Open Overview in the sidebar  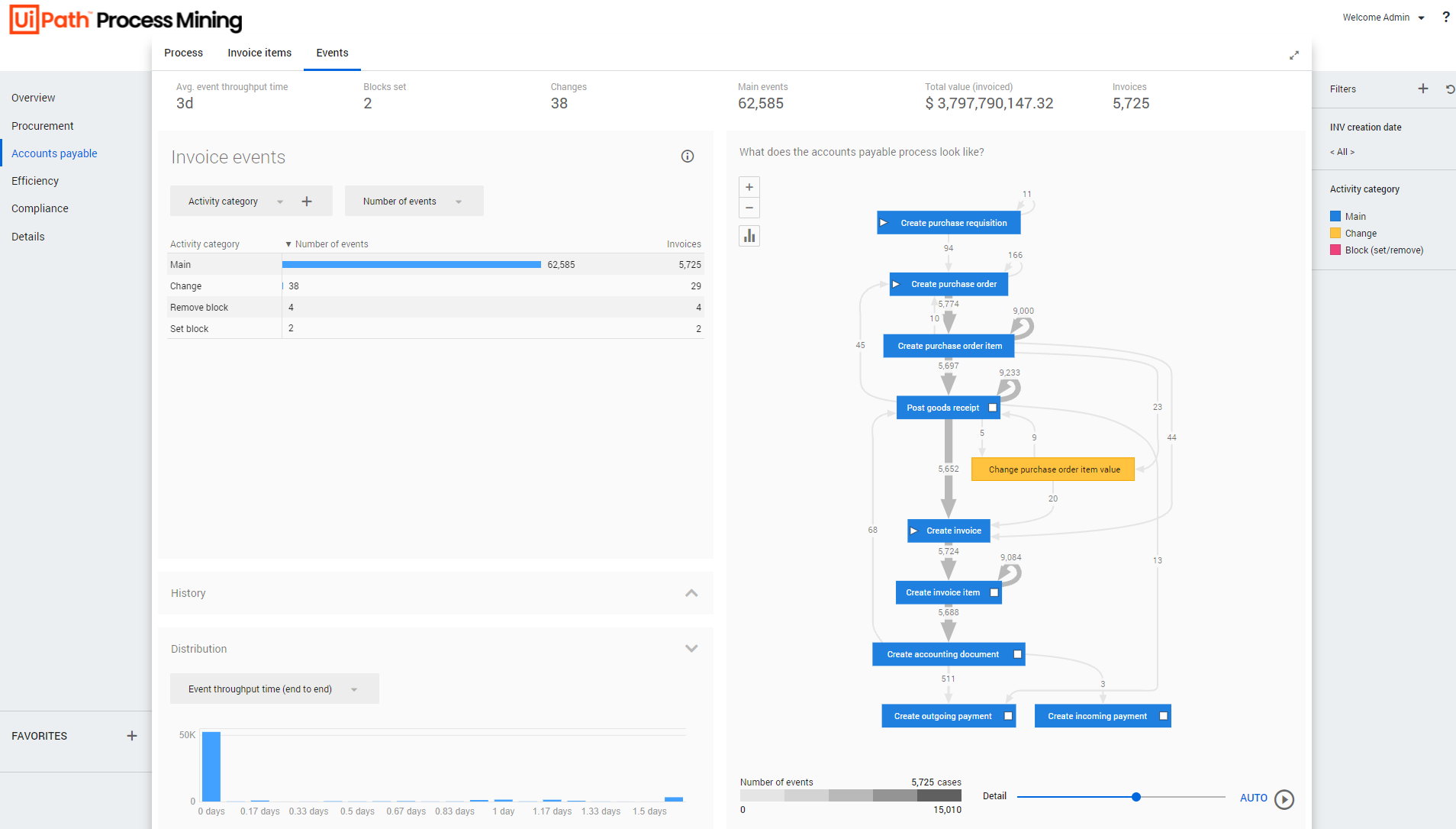click(34, 98)
